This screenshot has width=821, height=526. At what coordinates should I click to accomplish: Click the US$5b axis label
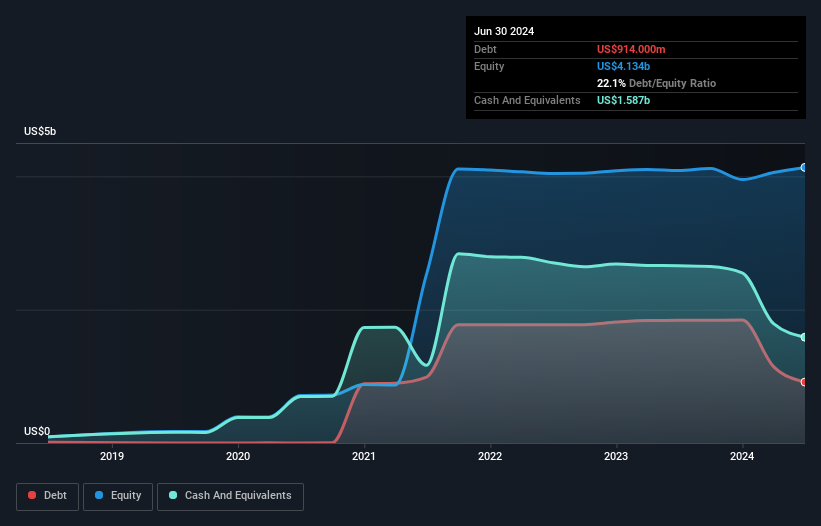40,131
